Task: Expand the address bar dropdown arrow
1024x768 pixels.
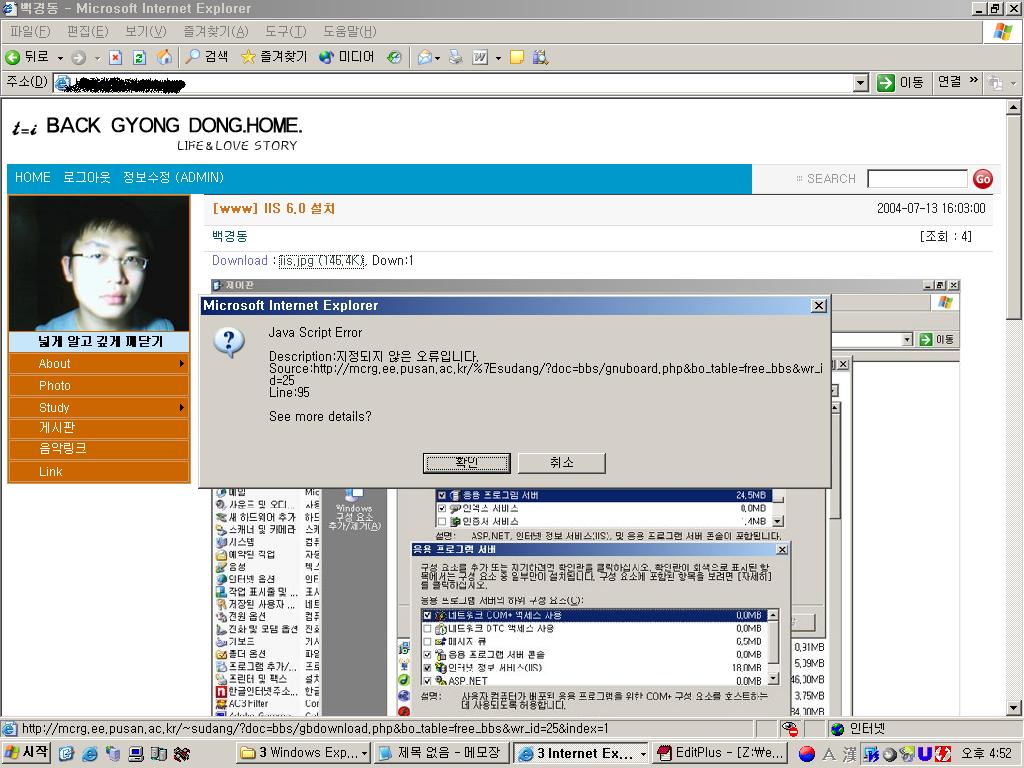Action: tap(860, 83)
